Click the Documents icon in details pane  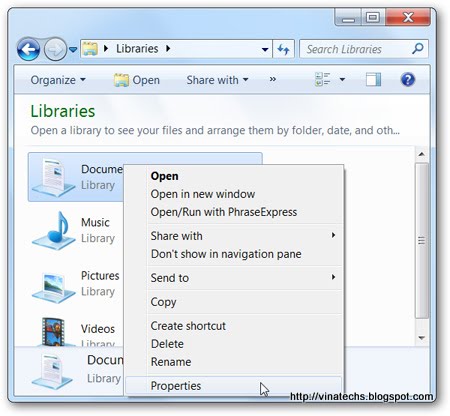coord(52,372)
